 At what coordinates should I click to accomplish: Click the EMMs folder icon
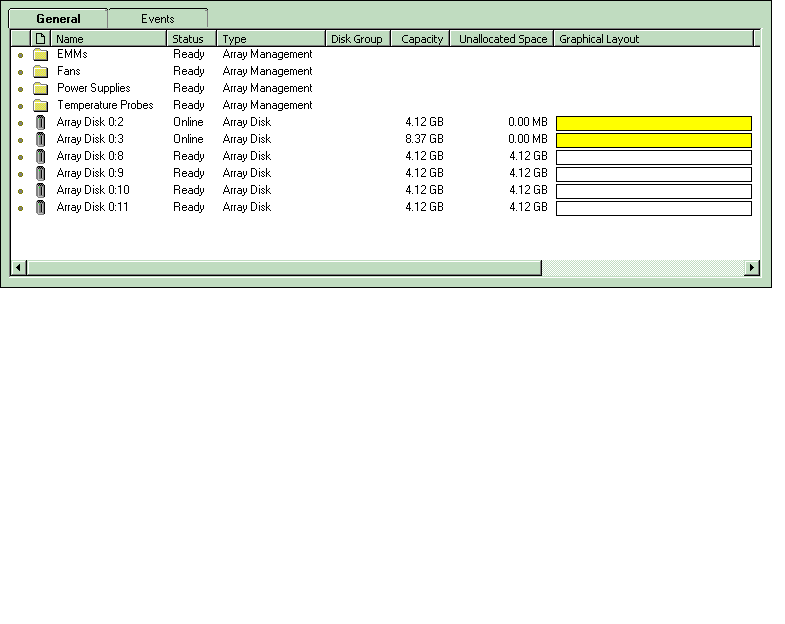(x=40, y=55)
